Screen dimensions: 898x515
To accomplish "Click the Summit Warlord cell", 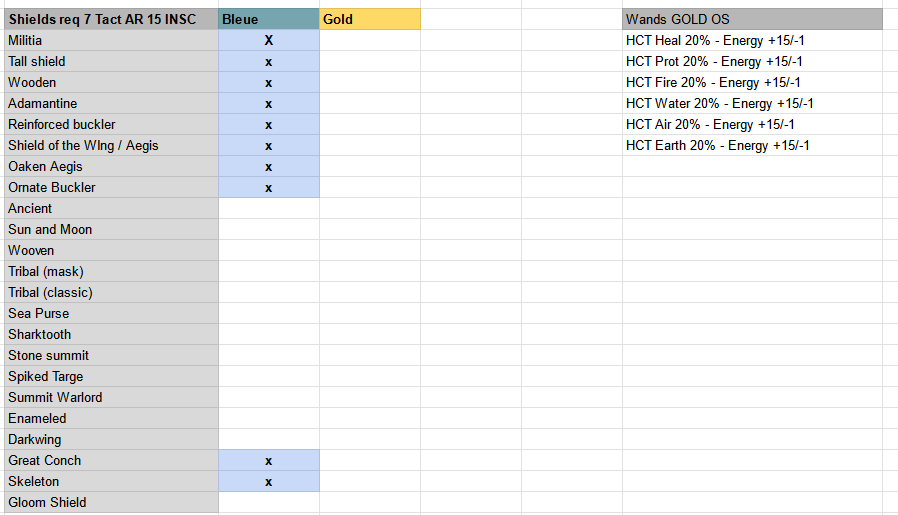I will pyautogui.click(x=109, y=398).
